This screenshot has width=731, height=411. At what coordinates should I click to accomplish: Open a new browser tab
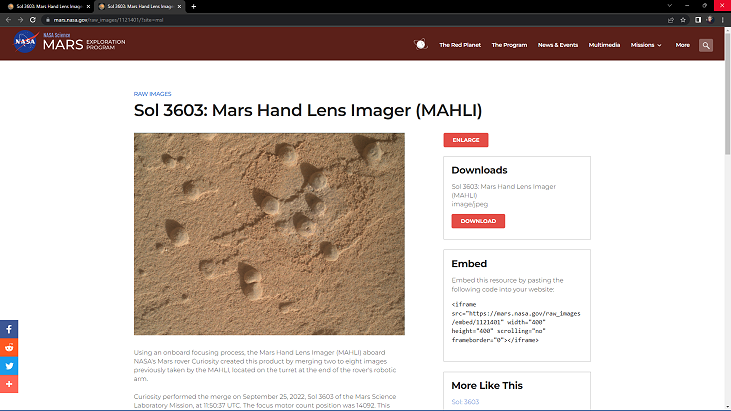click(193, 7)
